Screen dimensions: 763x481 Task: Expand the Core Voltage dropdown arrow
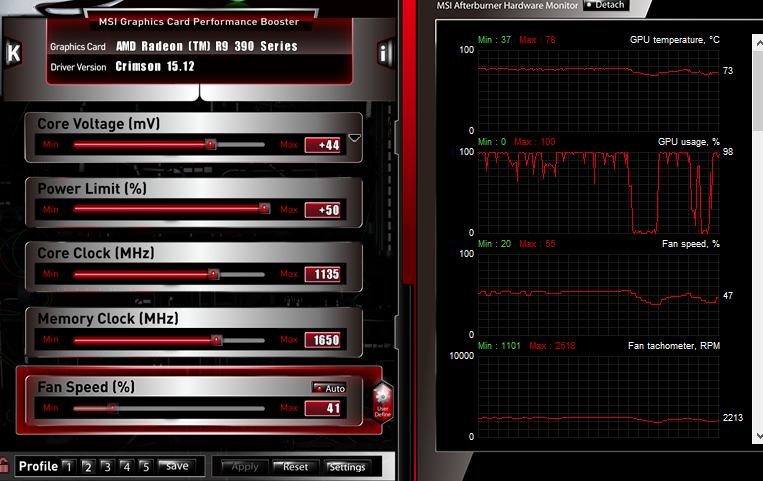point(355,138)
